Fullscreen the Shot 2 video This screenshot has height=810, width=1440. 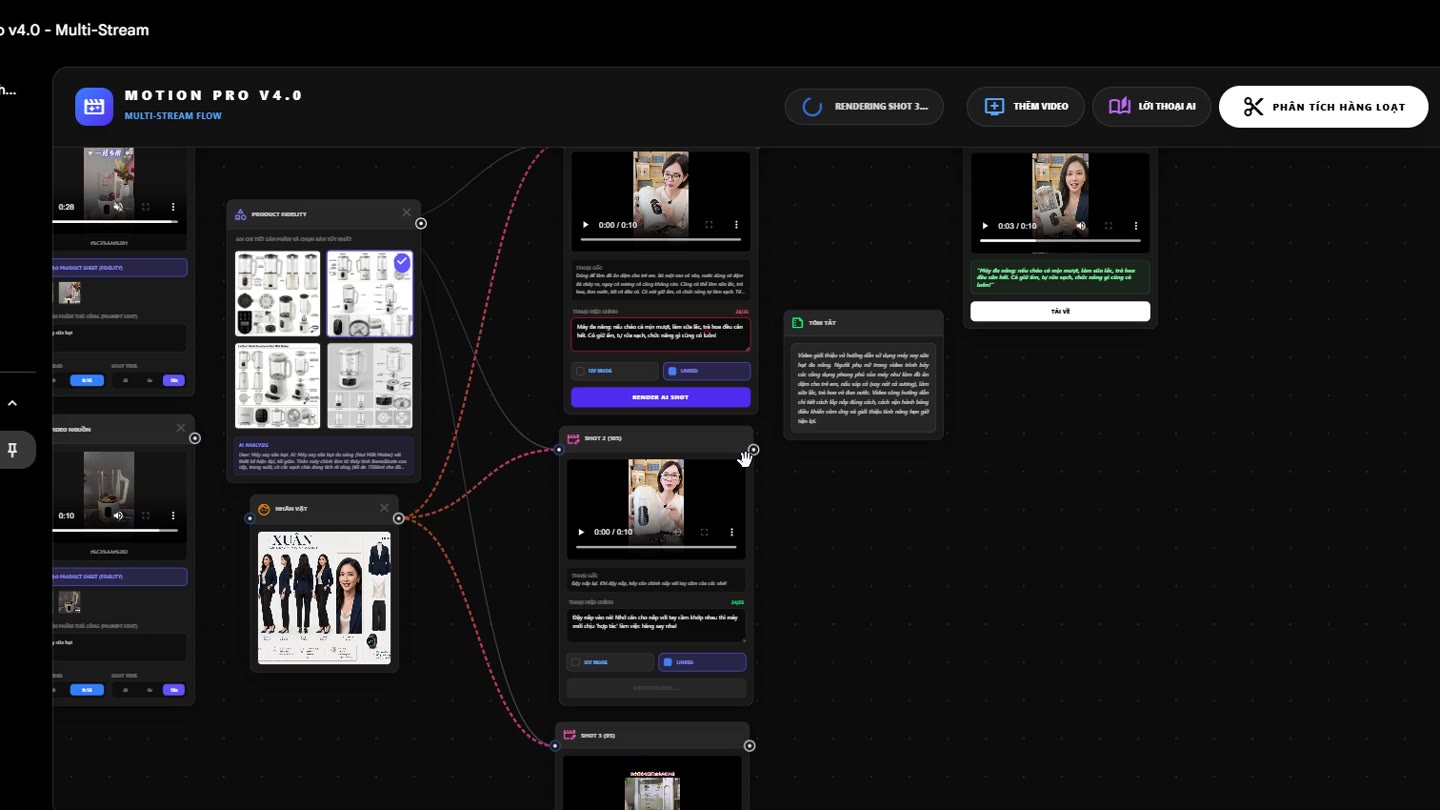coord(704,532)
